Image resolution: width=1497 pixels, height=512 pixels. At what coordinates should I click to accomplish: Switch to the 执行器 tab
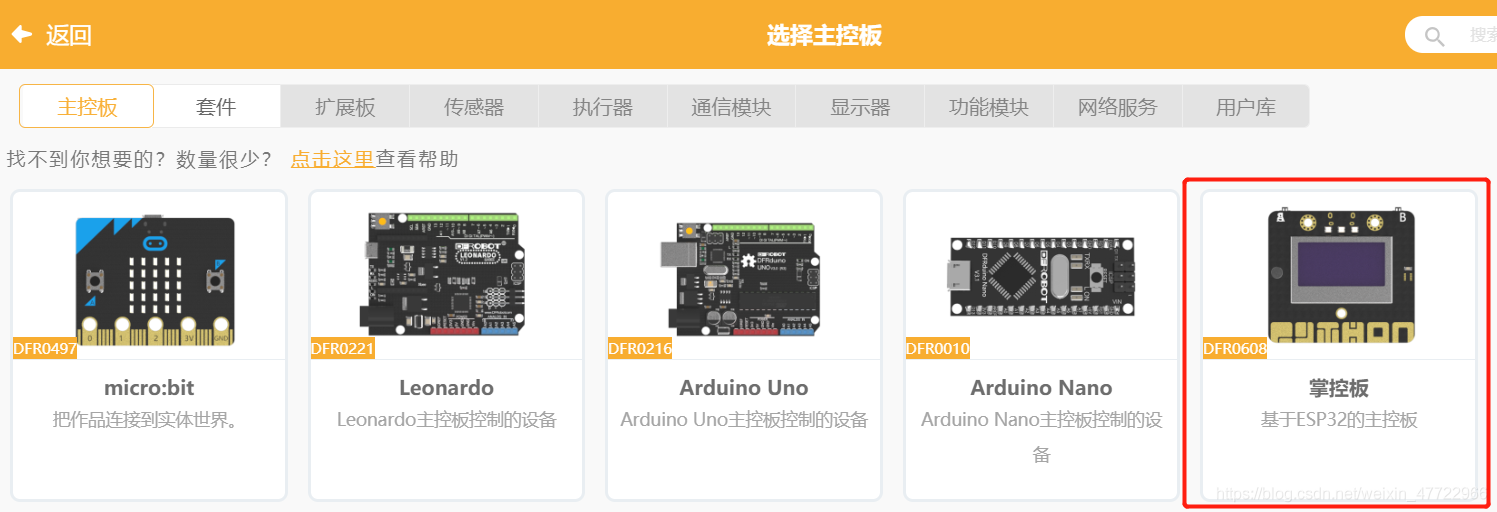click(603, 106)
